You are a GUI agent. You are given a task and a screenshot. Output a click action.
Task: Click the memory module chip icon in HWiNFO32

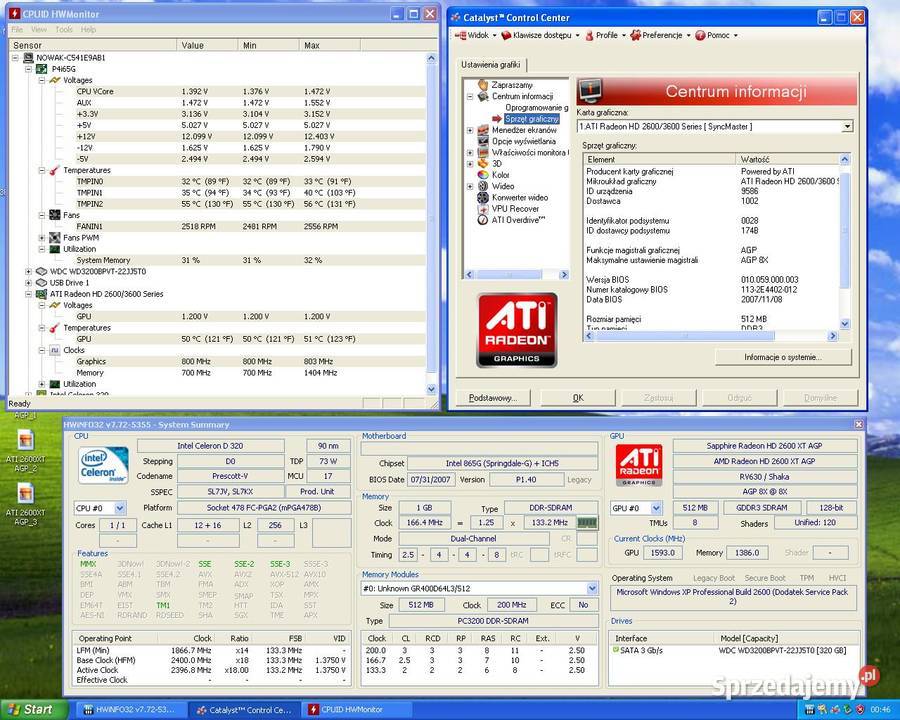click(587, 522)
